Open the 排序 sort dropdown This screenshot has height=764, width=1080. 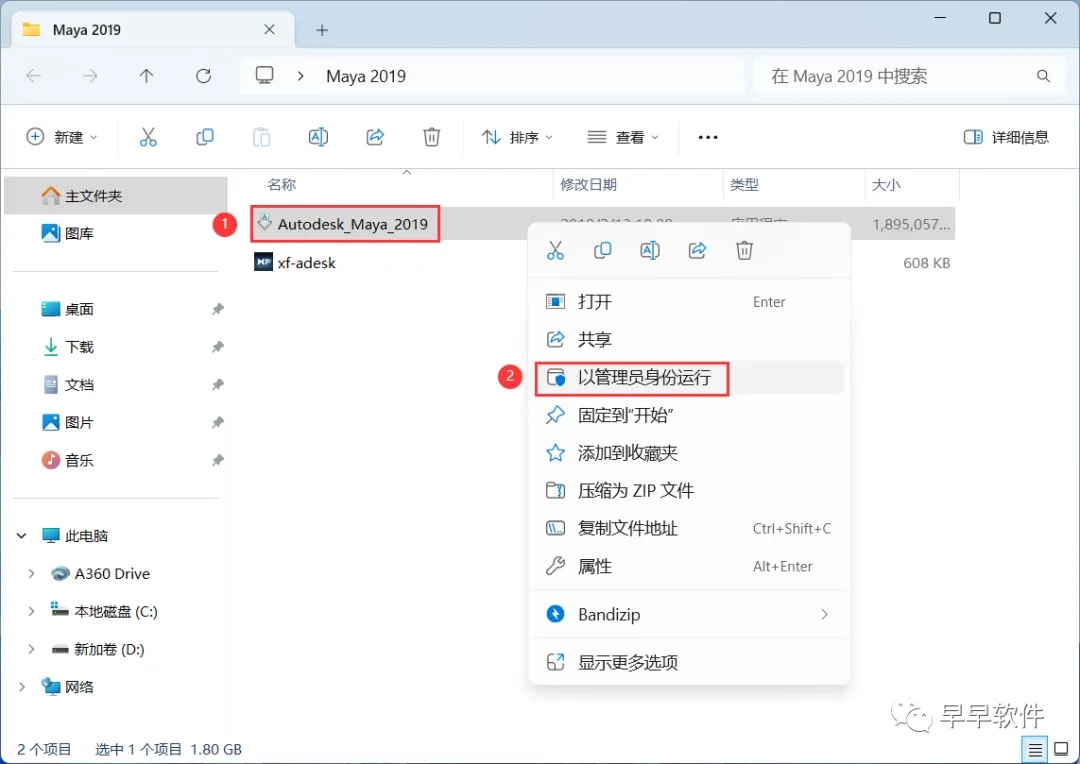[517, 137]
